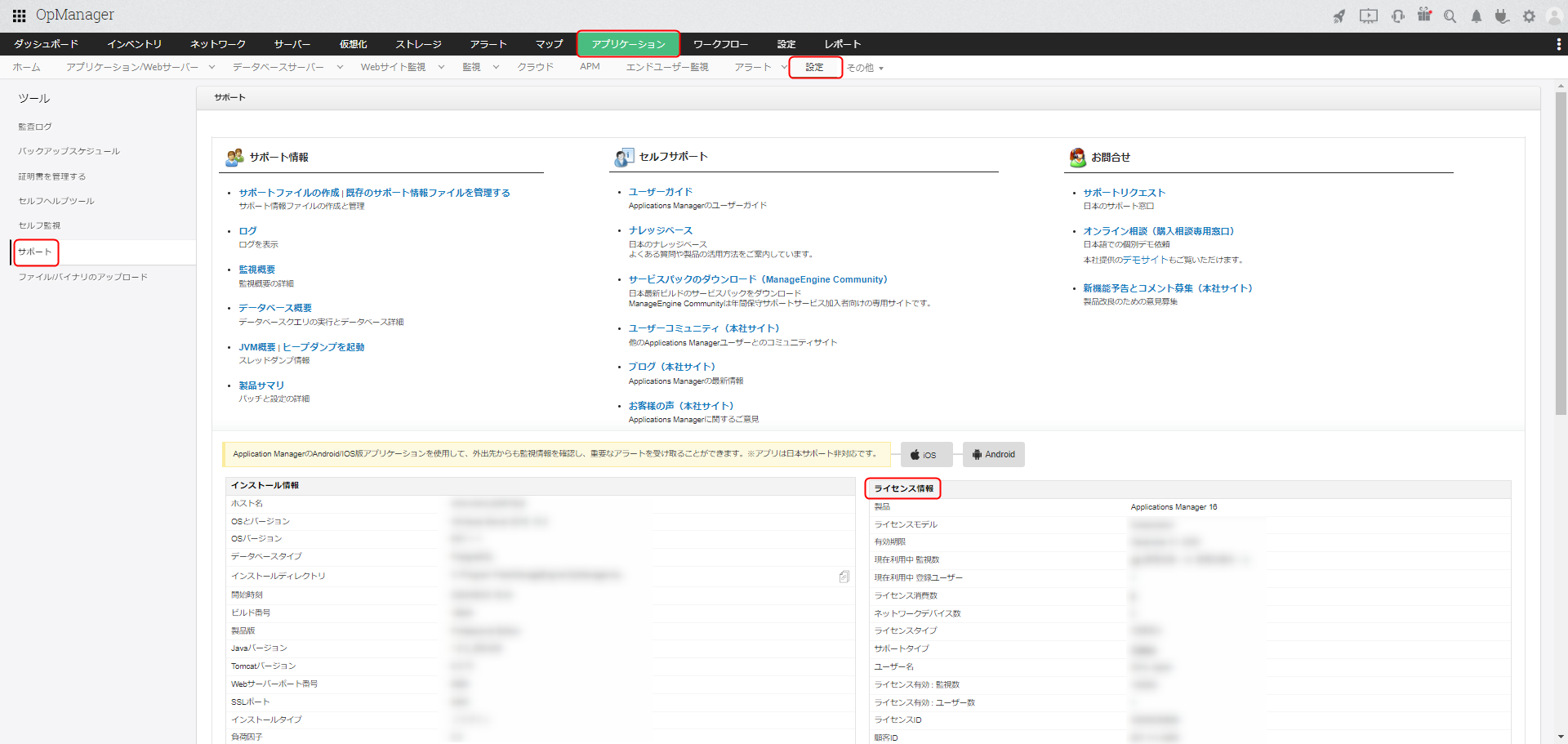The height and width of the screenshot is (744, 1568).
Task: Expand the arrow beside アプリケーション/Webサーバー
Action: 212,67
